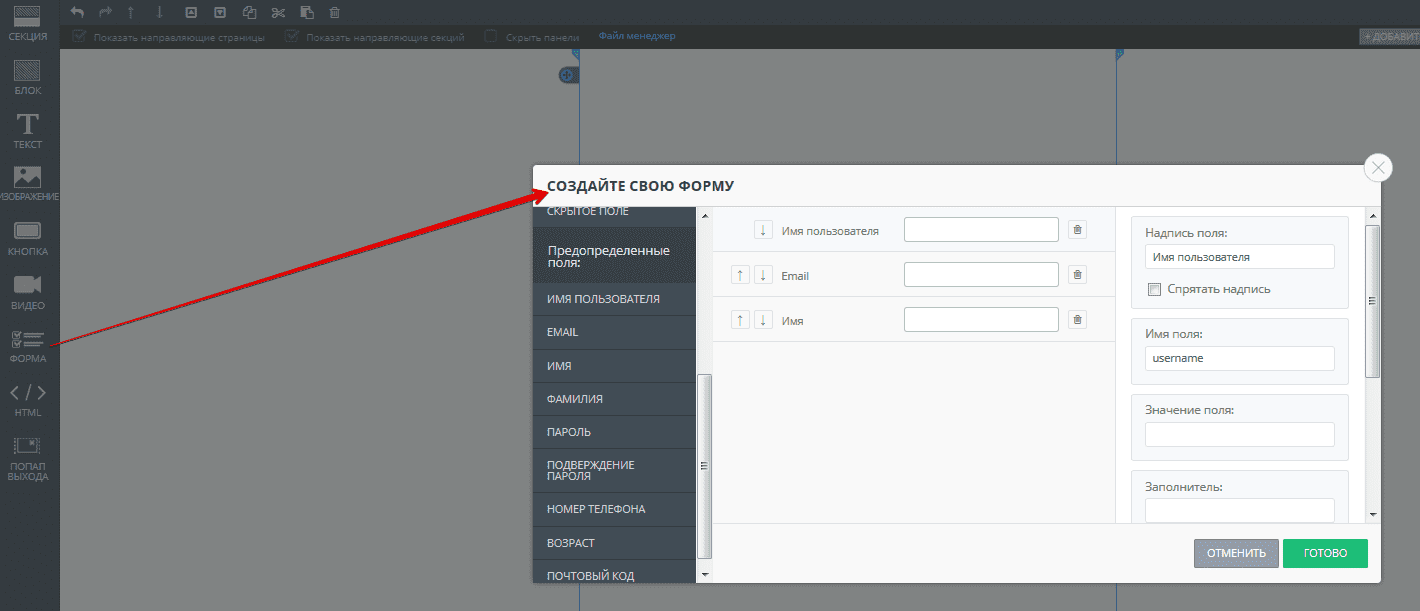Screen dimensions: 1420x611
Task: Click the Готово button
Action: click(x=1325, y=553)
